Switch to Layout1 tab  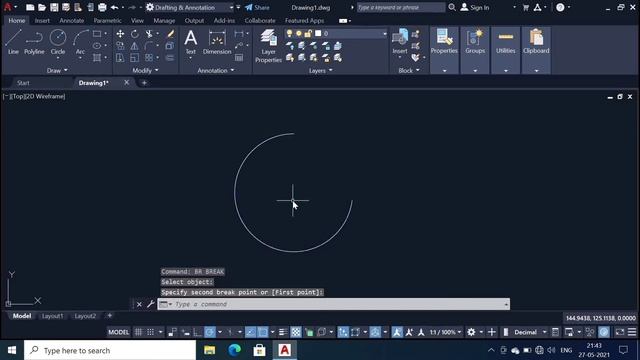click(53, 316)
